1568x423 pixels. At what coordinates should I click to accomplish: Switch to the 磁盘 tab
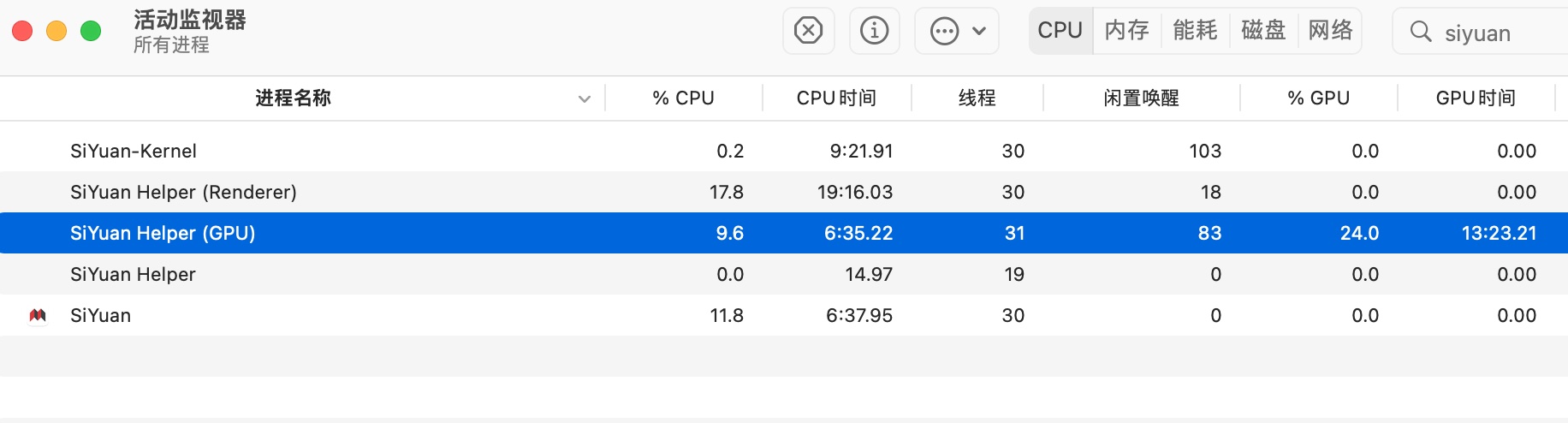tap(1263, 31)
